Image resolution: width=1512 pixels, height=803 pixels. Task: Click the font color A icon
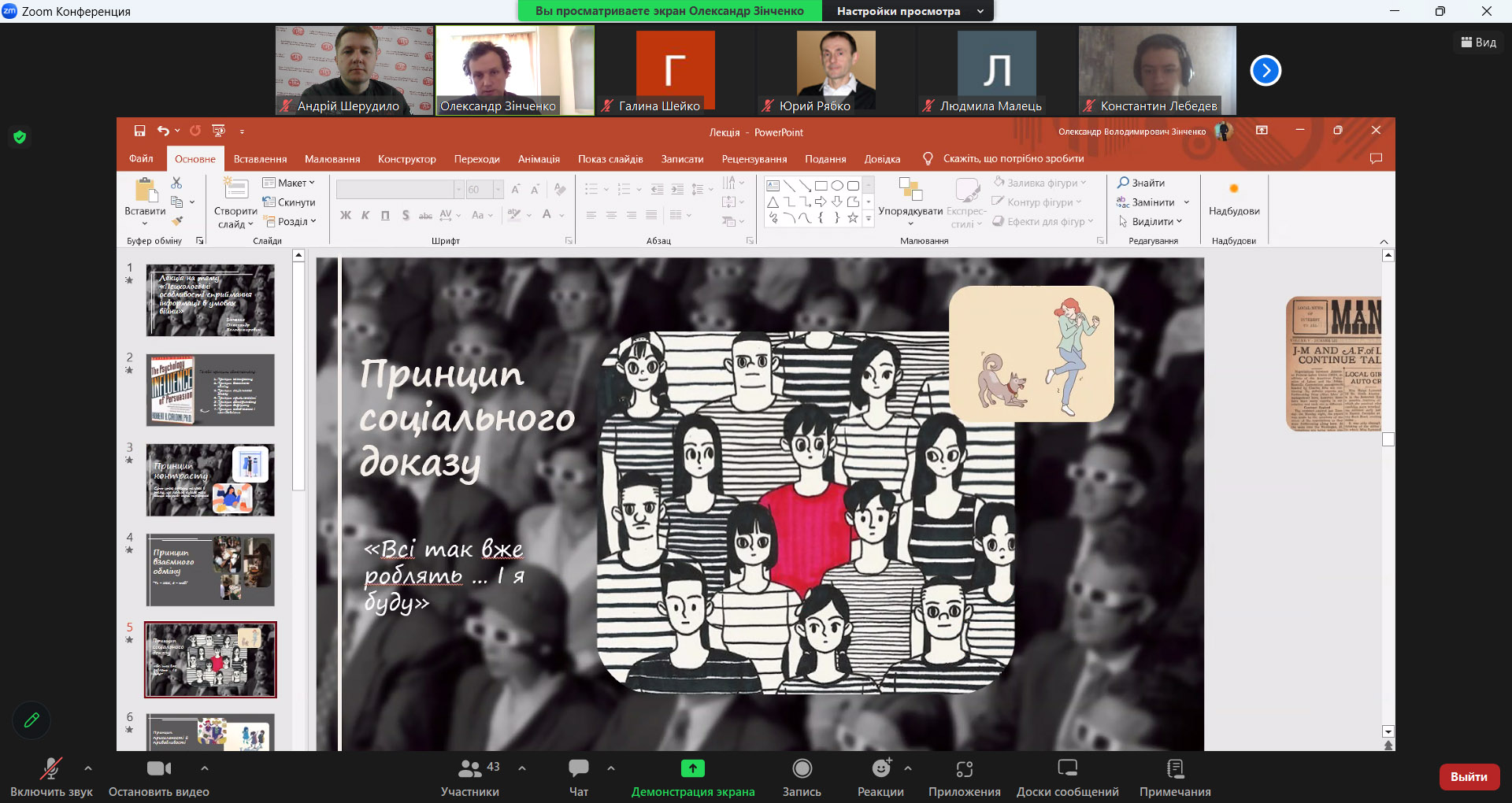click(547, 215)
